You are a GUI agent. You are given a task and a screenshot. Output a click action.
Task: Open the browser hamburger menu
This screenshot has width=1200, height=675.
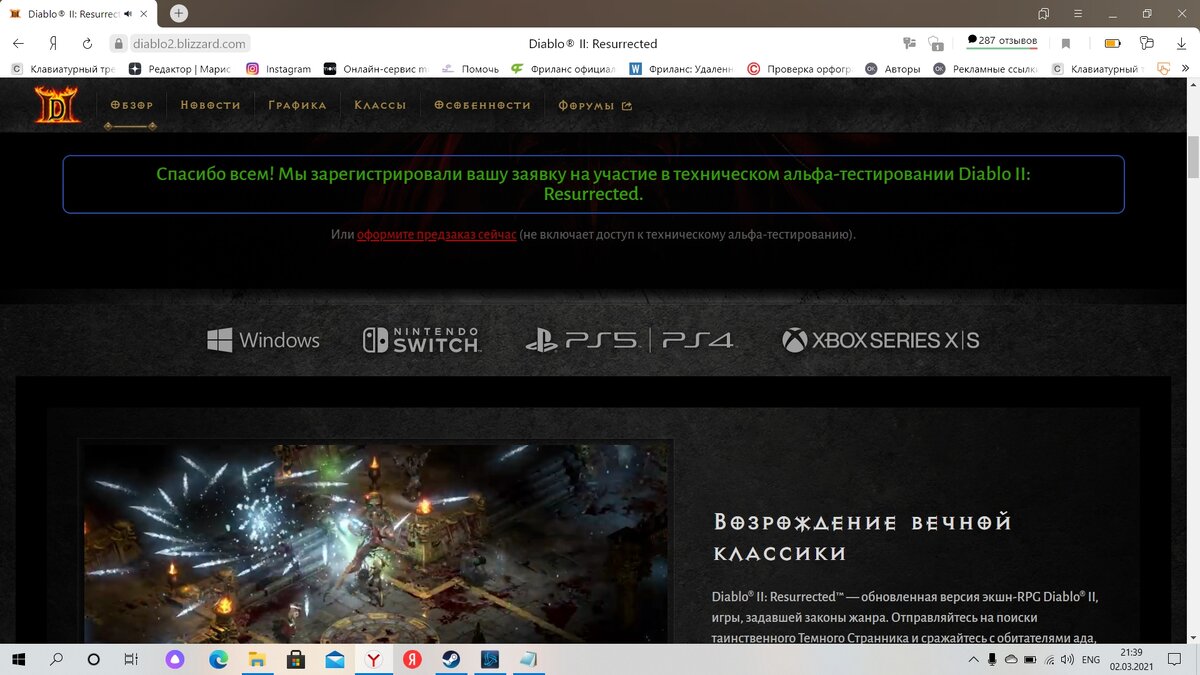click(x=1079, y=13)
